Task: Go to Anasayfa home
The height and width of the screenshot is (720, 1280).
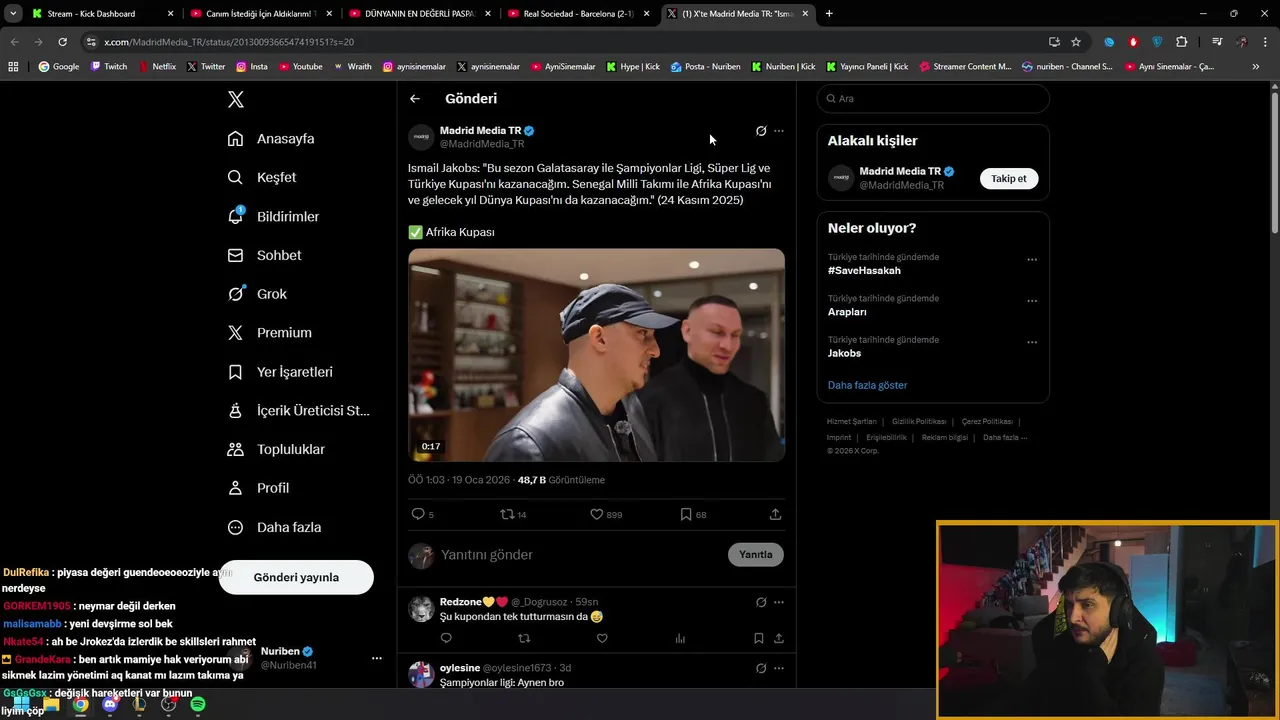Action: click(271, 139)
